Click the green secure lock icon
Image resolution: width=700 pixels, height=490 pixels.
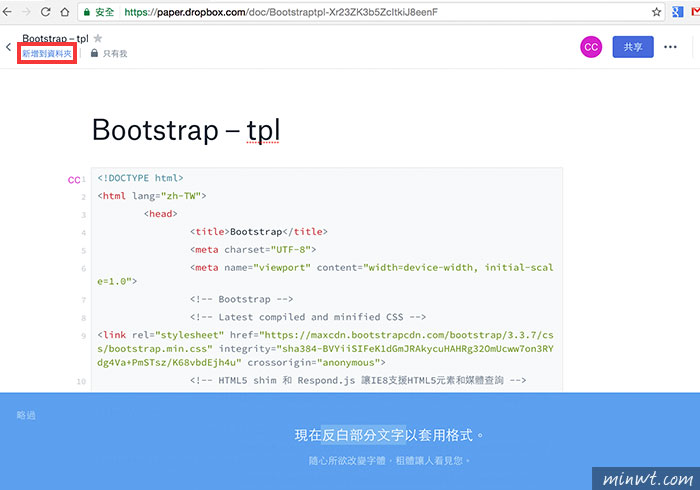[87, 12]
